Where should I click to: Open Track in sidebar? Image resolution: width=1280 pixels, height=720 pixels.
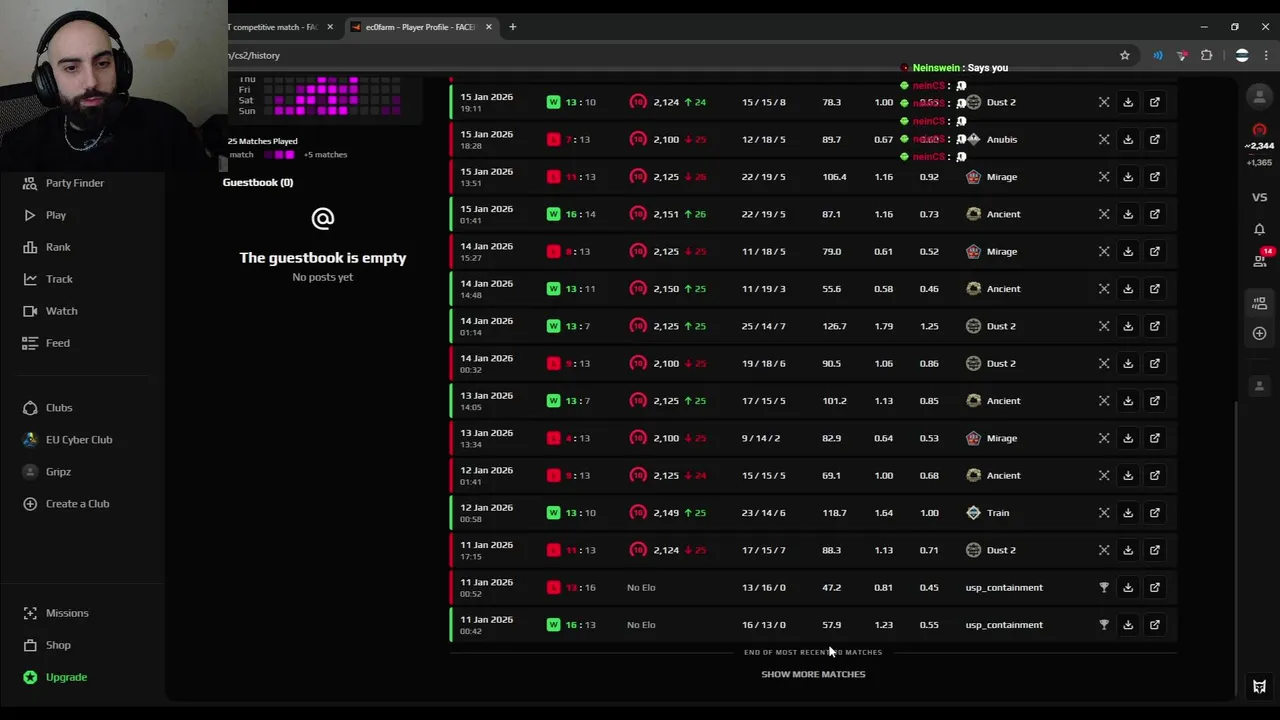pyautogui.click(x=59, y=279)
